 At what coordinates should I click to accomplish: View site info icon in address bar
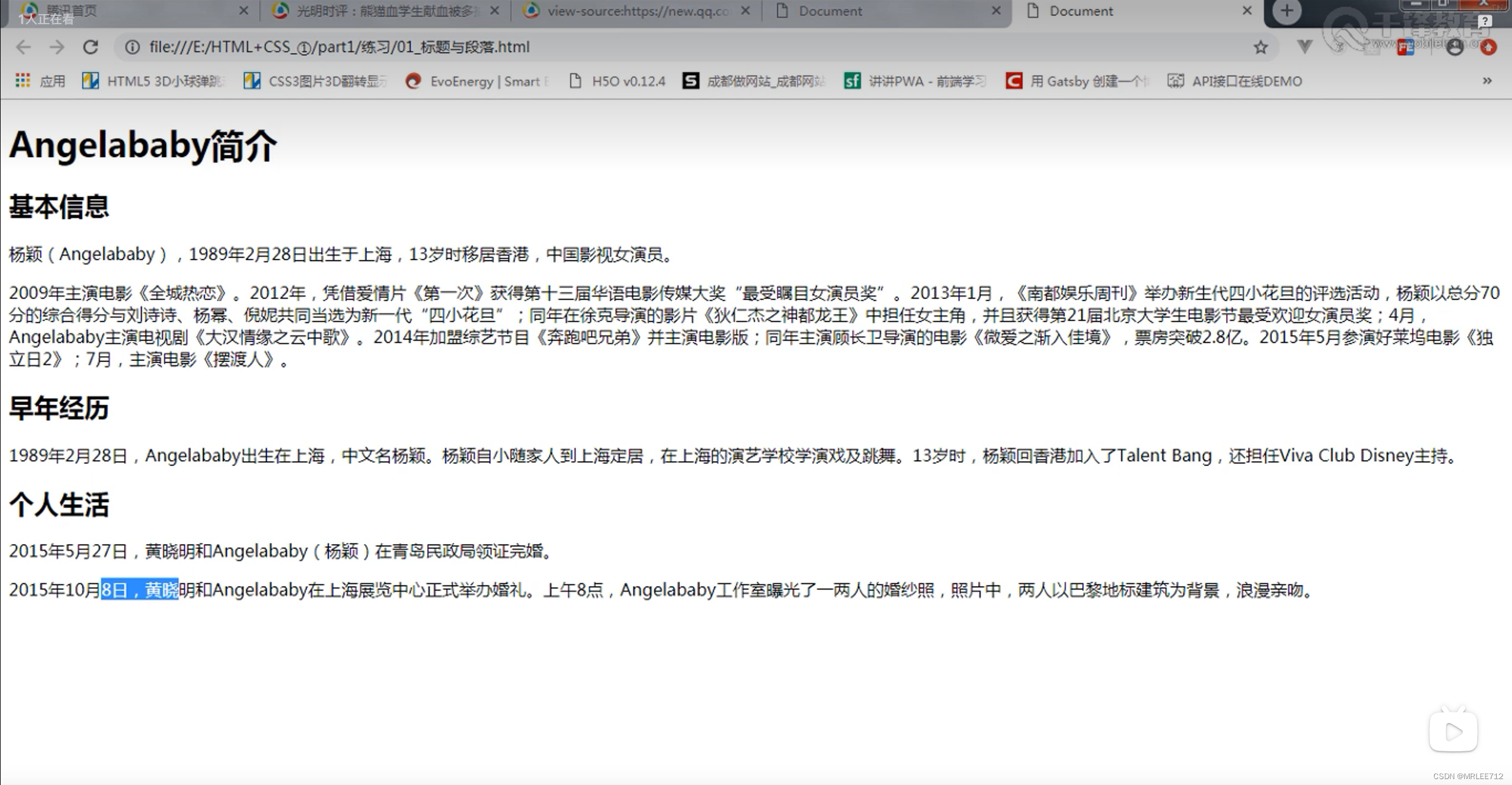tap(132, 47)
